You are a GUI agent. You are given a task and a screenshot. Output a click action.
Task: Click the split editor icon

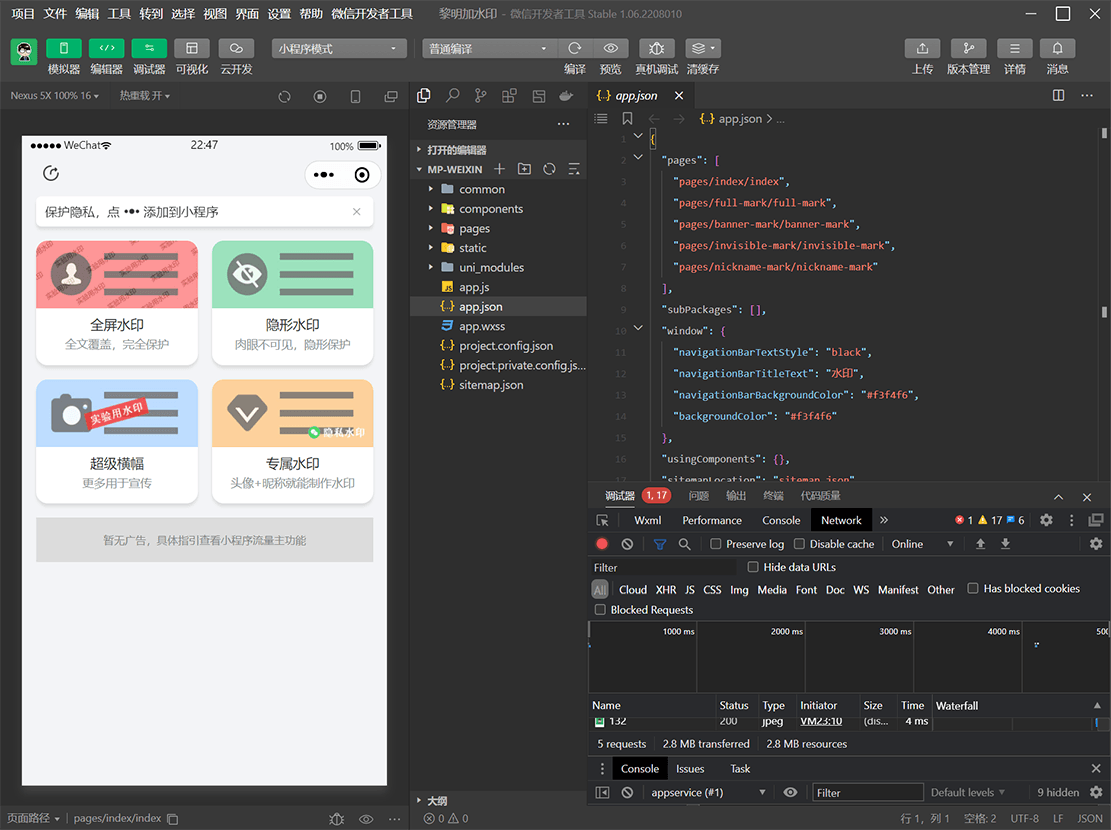coord(1058,96)
